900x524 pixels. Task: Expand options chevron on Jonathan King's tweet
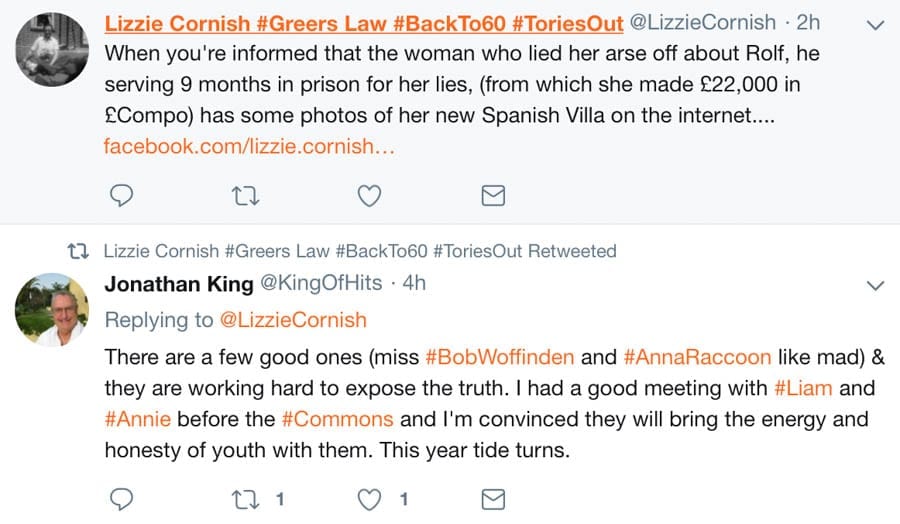[x=875, y=285]
